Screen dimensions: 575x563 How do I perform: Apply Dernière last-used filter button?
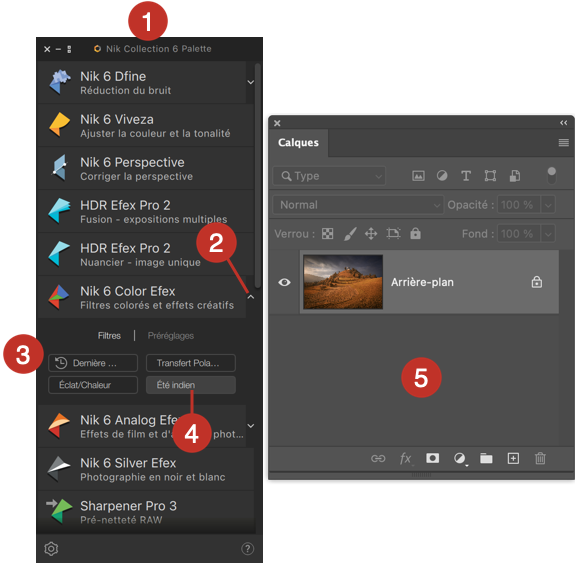pyautogui.click(x=93, y=363)
